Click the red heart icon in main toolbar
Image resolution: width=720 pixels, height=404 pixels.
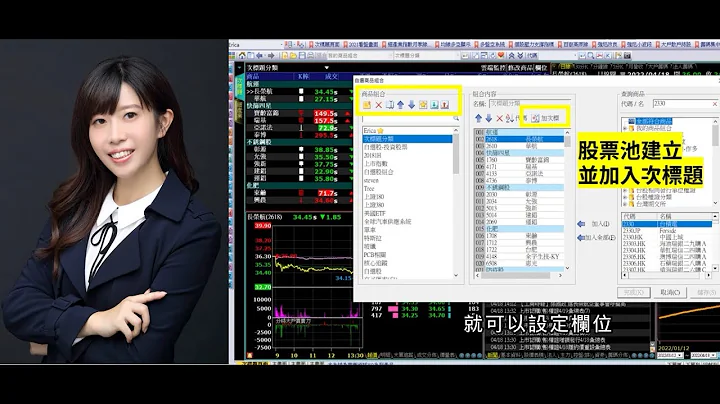(501, 56)
